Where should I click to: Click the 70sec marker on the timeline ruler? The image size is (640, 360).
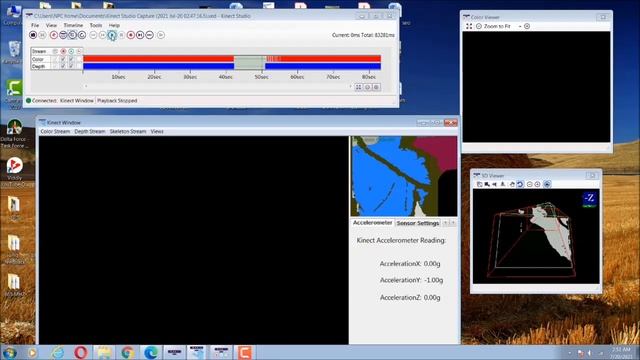coord(333,76)
